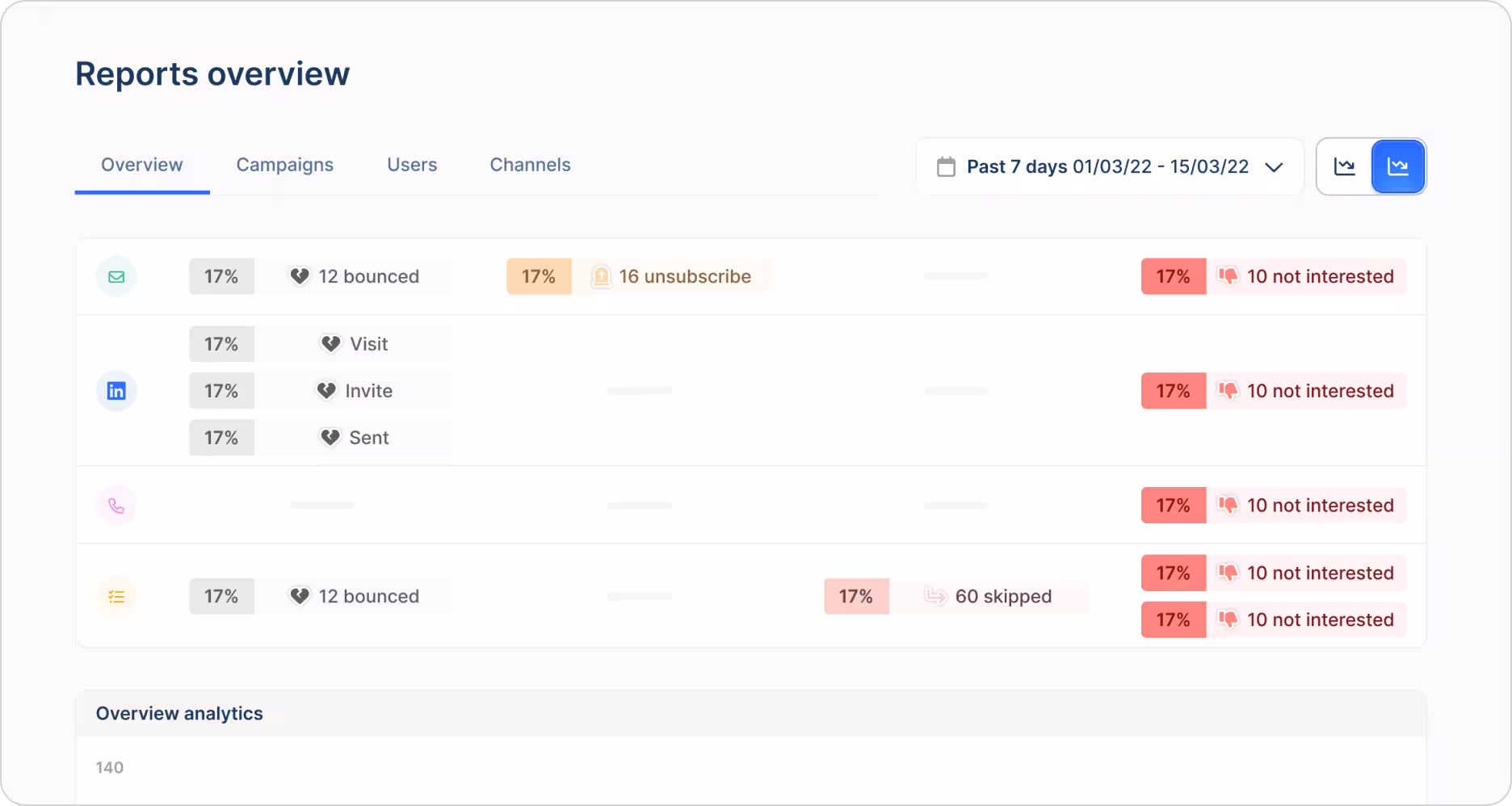Open the Users tab
This screenshot has width=1512, height=806.
pyautogui.click(x=412, y=165)
